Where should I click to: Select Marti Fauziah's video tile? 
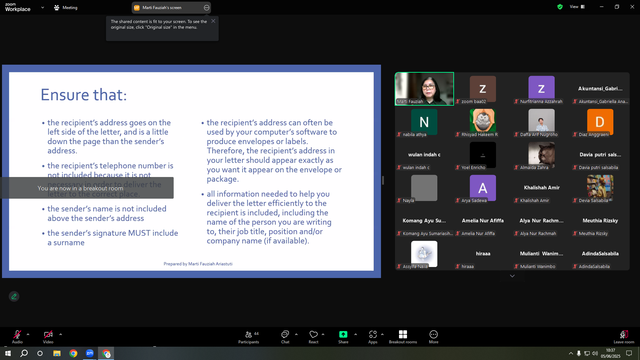424,89
